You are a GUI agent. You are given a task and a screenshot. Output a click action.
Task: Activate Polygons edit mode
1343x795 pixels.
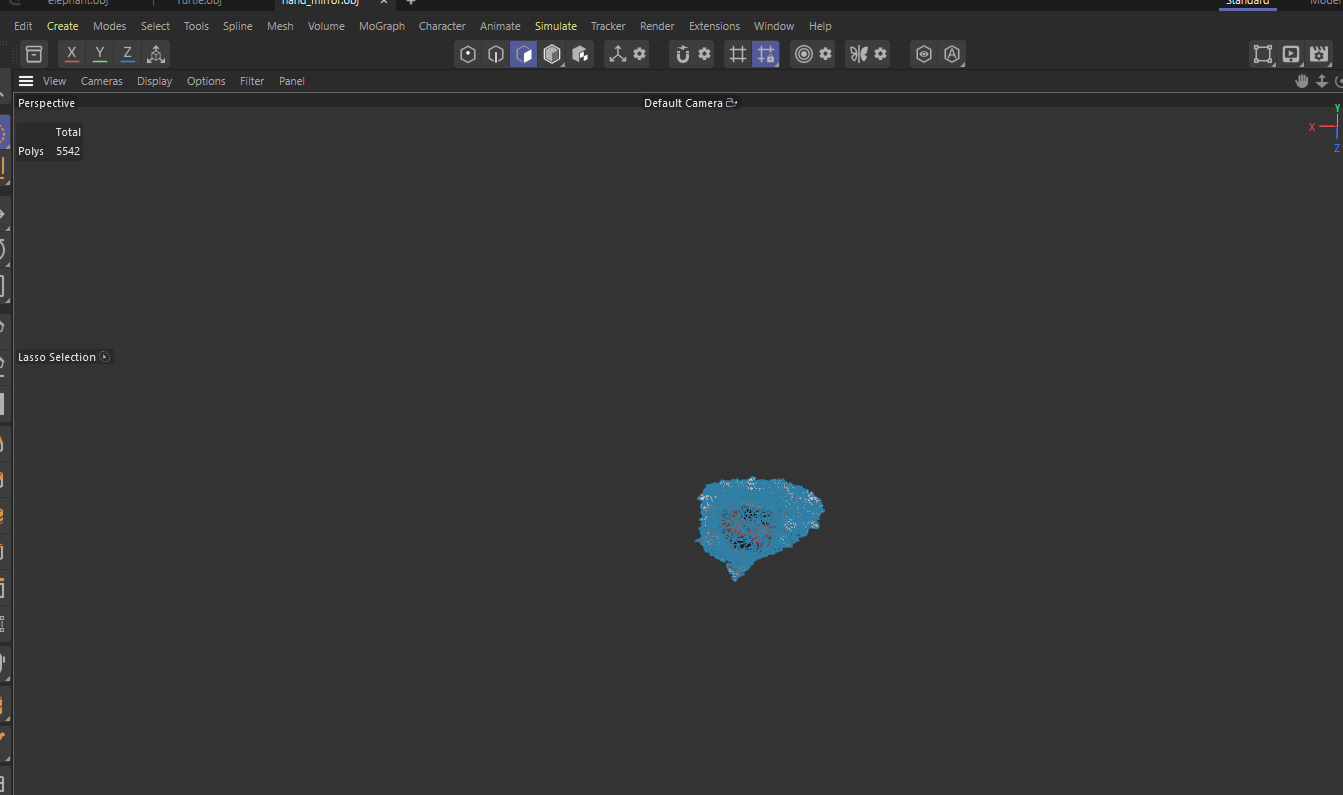pyautogui.click(x=523, y=54)
